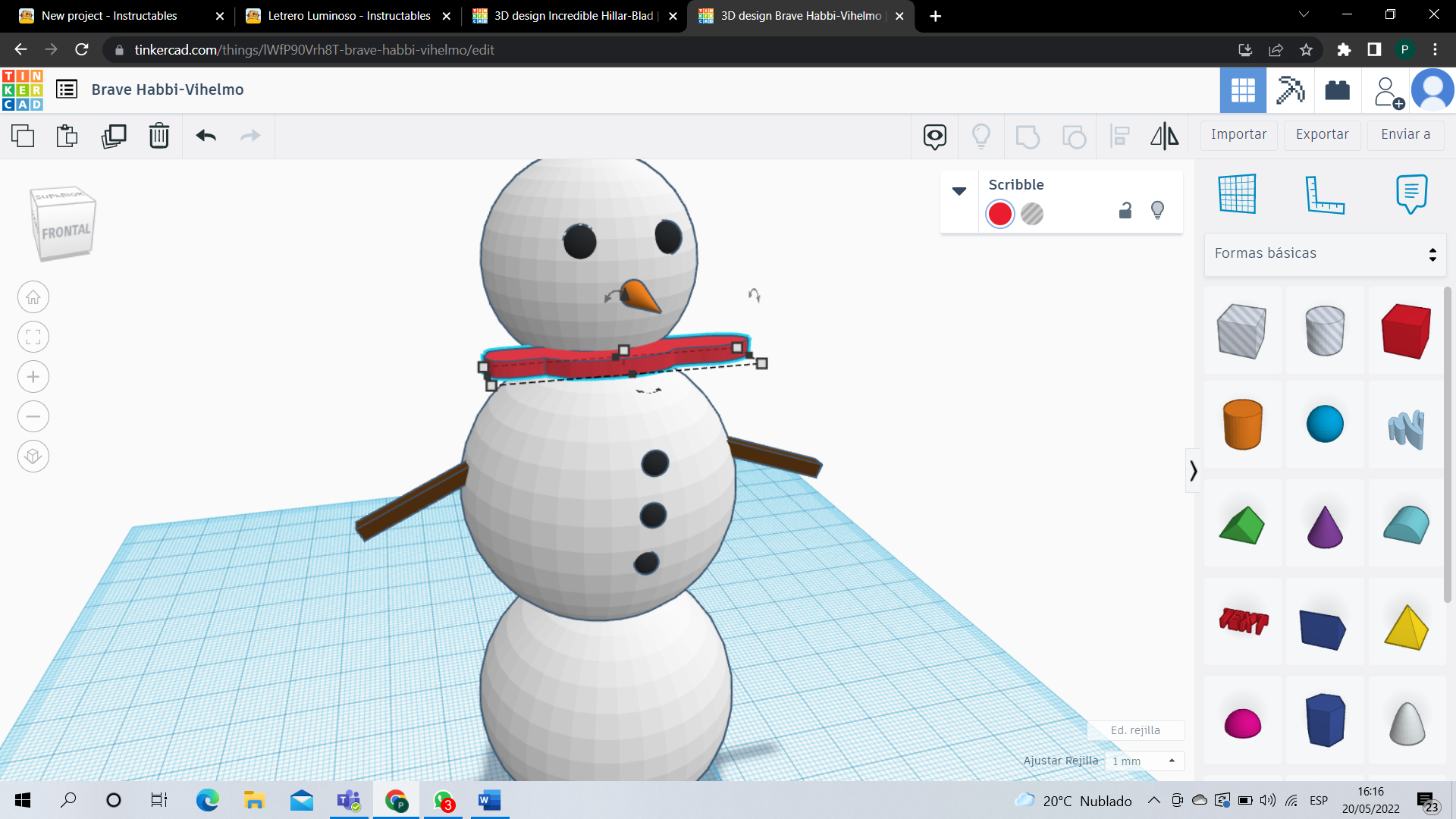
Task: Click the Exportar button
Action: click(1322, 134)
